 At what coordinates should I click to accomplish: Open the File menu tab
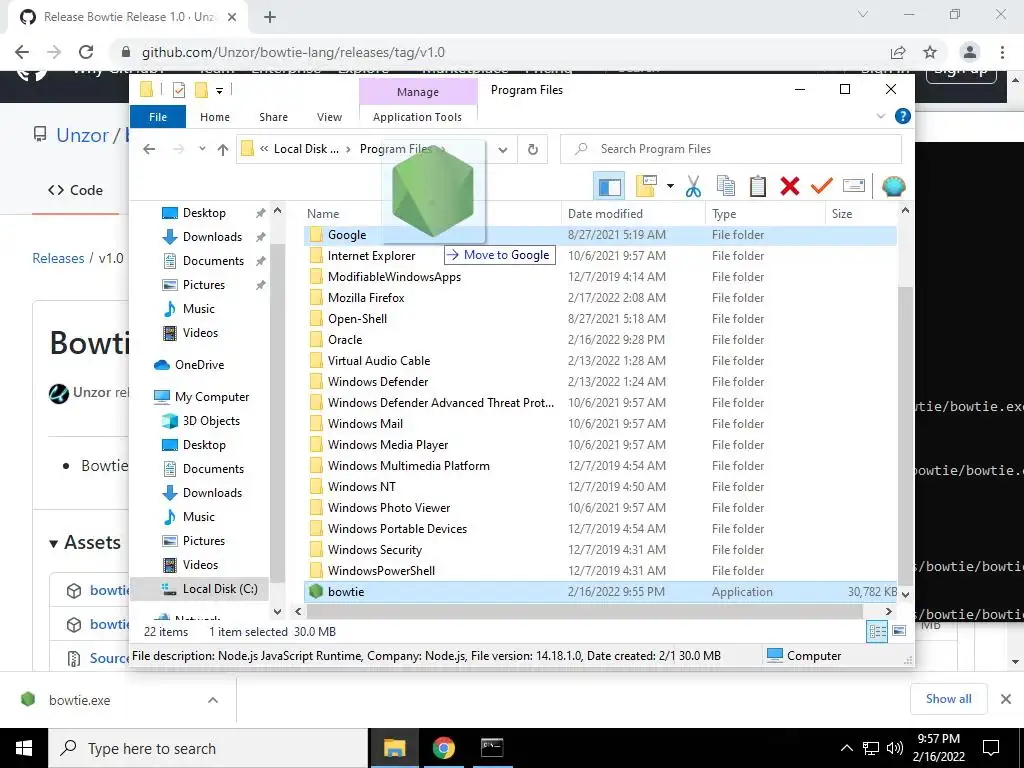click(158, 117)
